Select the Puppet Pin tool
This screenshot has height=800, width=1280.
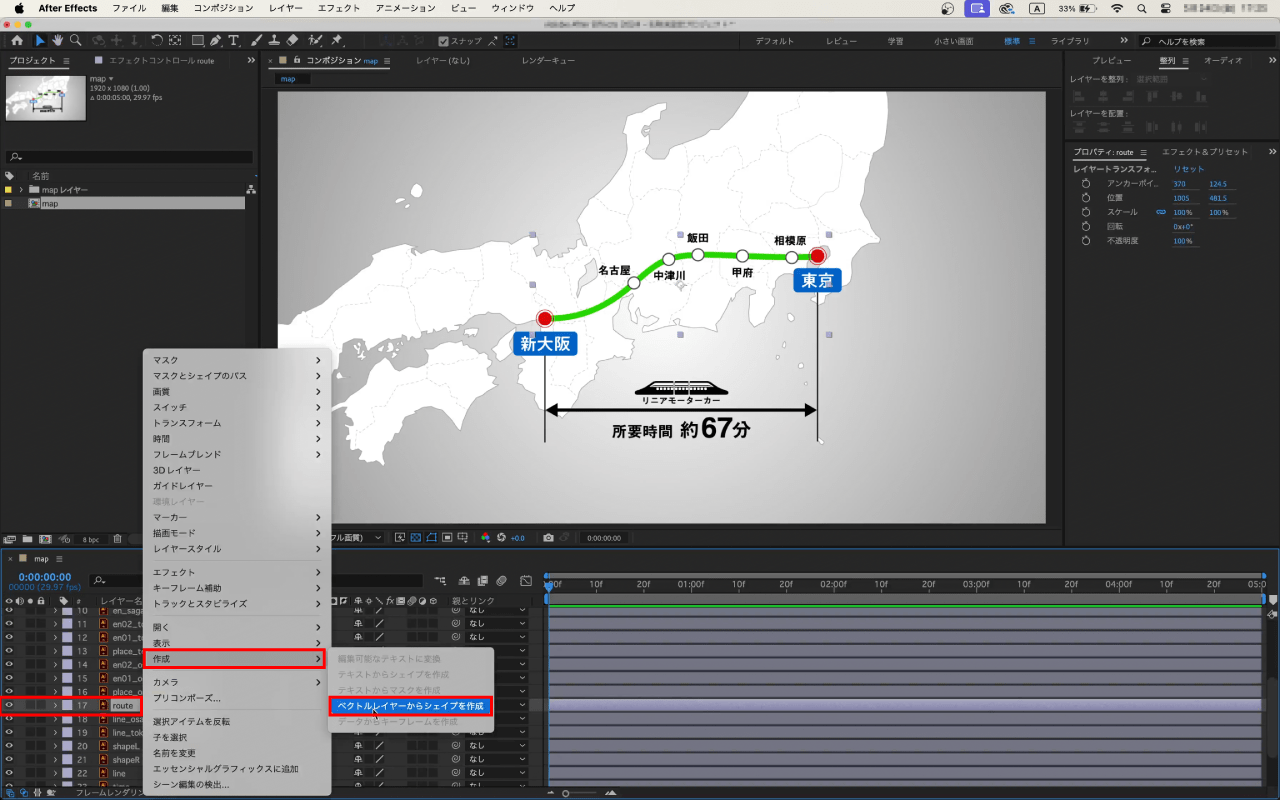pos(337,41)
